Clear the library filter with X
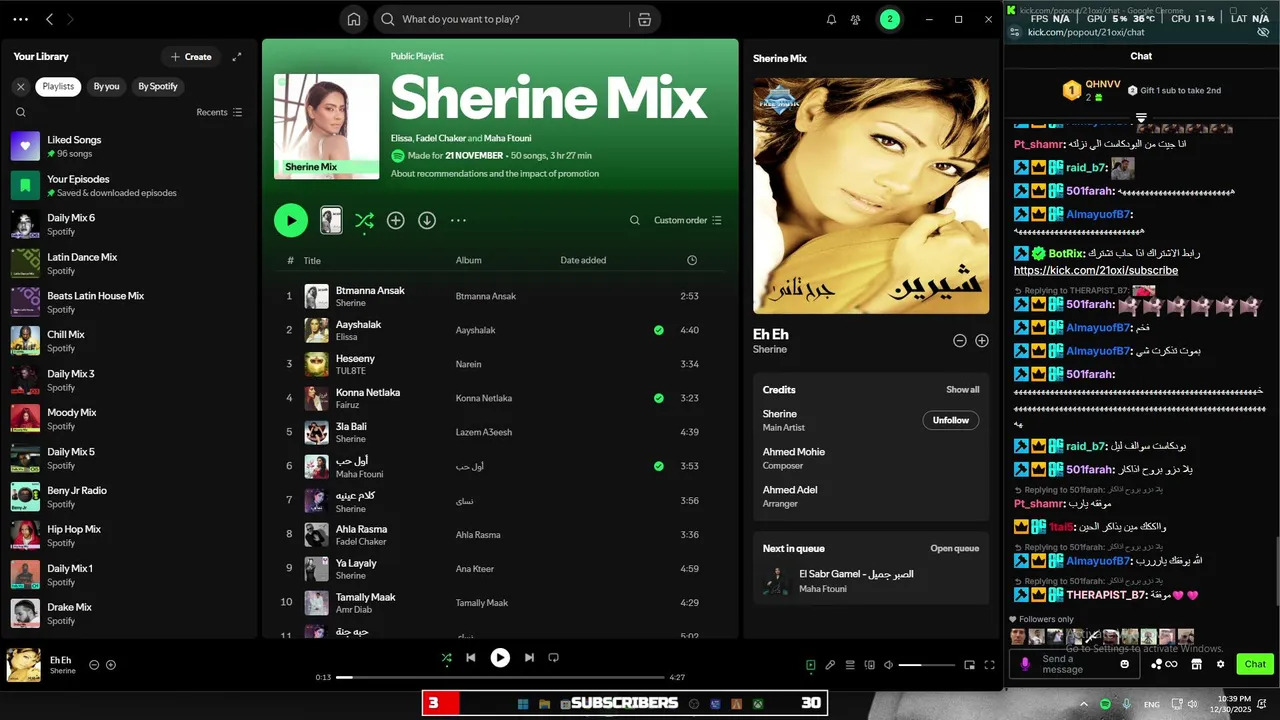This screenshot has height=720, width=1280. coord(20,87)
